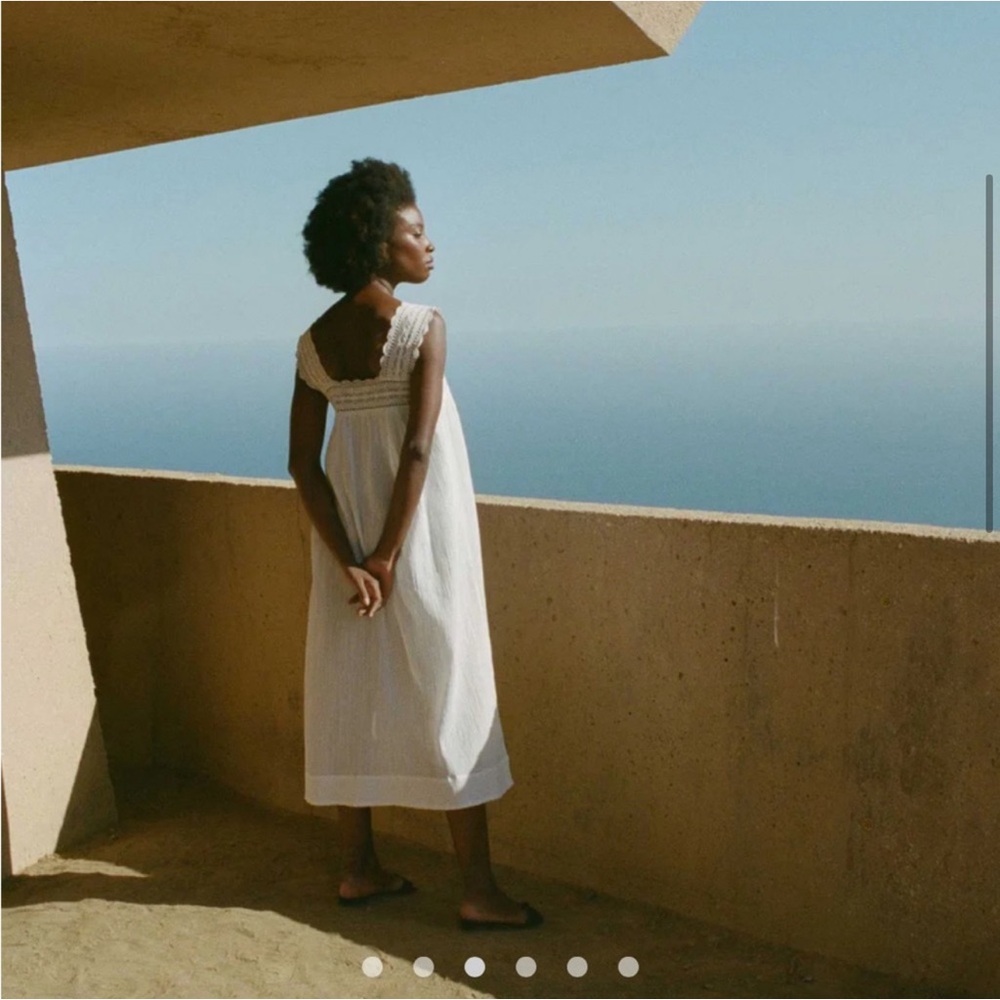Select the model's clasped hands
Screen dimensions: 1000x1000
click(x=370, y=583)
